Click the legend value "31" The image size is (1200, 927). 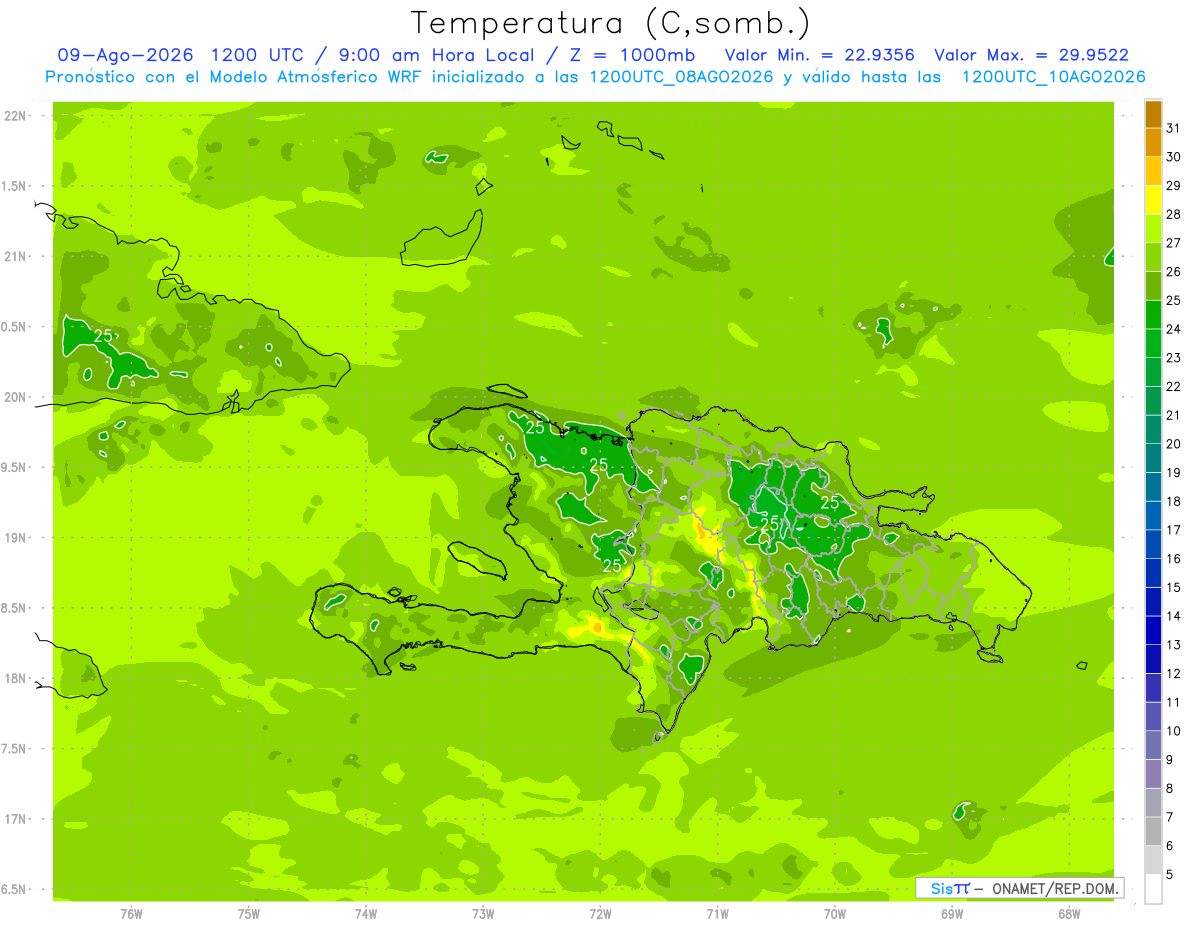tap(1173, 128)
